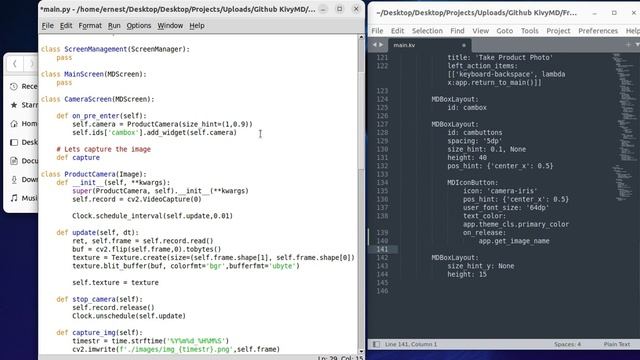This screenshot has height=360, width=640.
Task: Open Sublime Text Selection menu
Action: [x=427, y=31]
